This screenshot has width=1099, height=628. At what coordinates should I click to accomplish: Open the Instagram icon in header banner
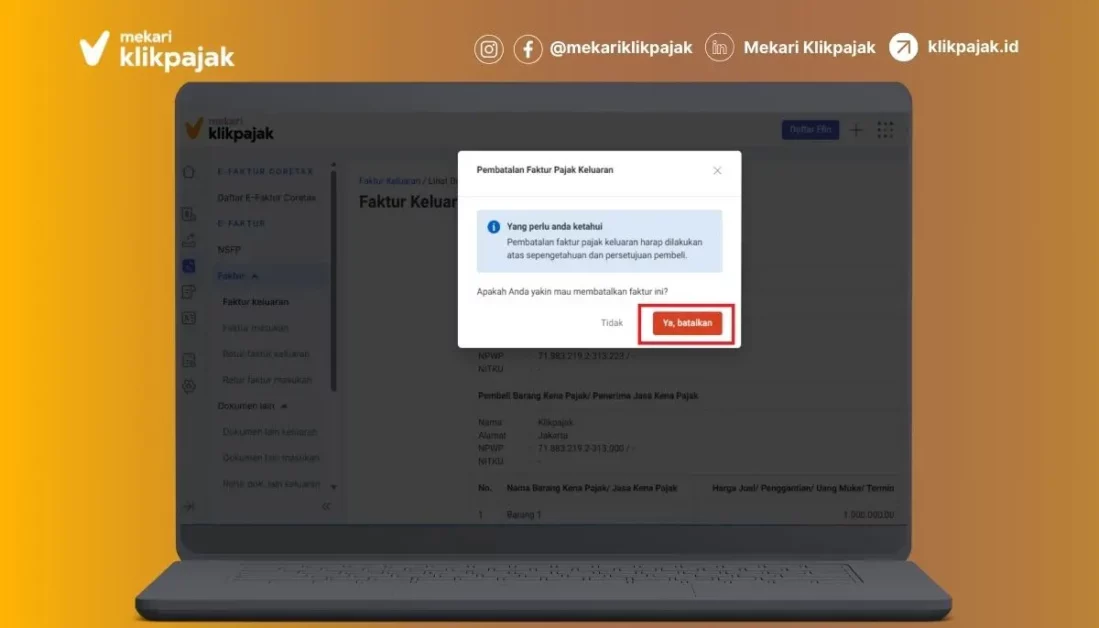click(489, 49)
